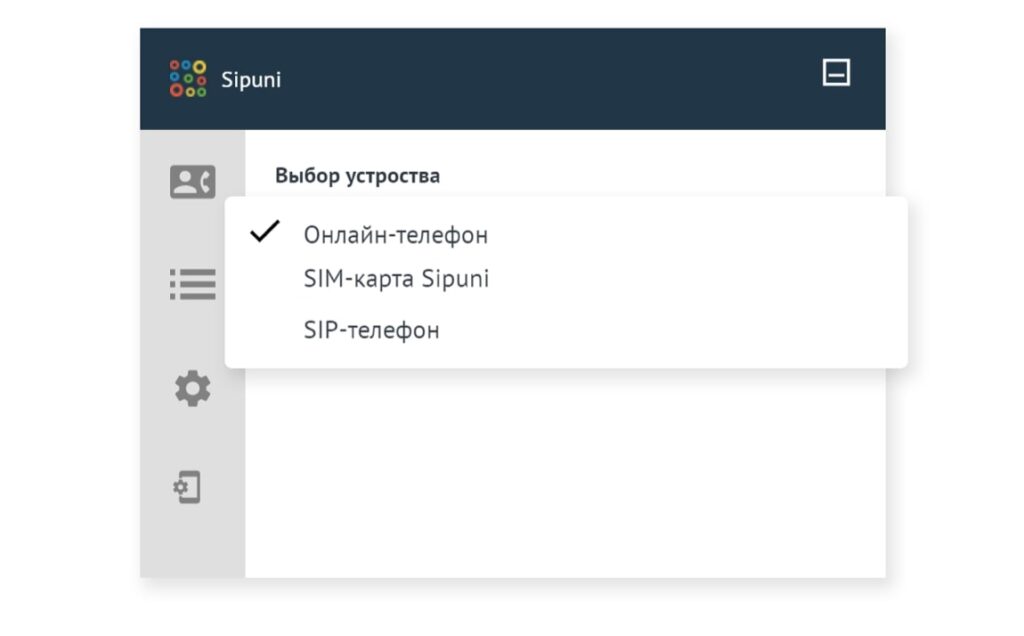Viewport: 1024px width, 636px height.
Task: Click the checkmark beside Онлайн-телефон
Action: pos(265,232)
